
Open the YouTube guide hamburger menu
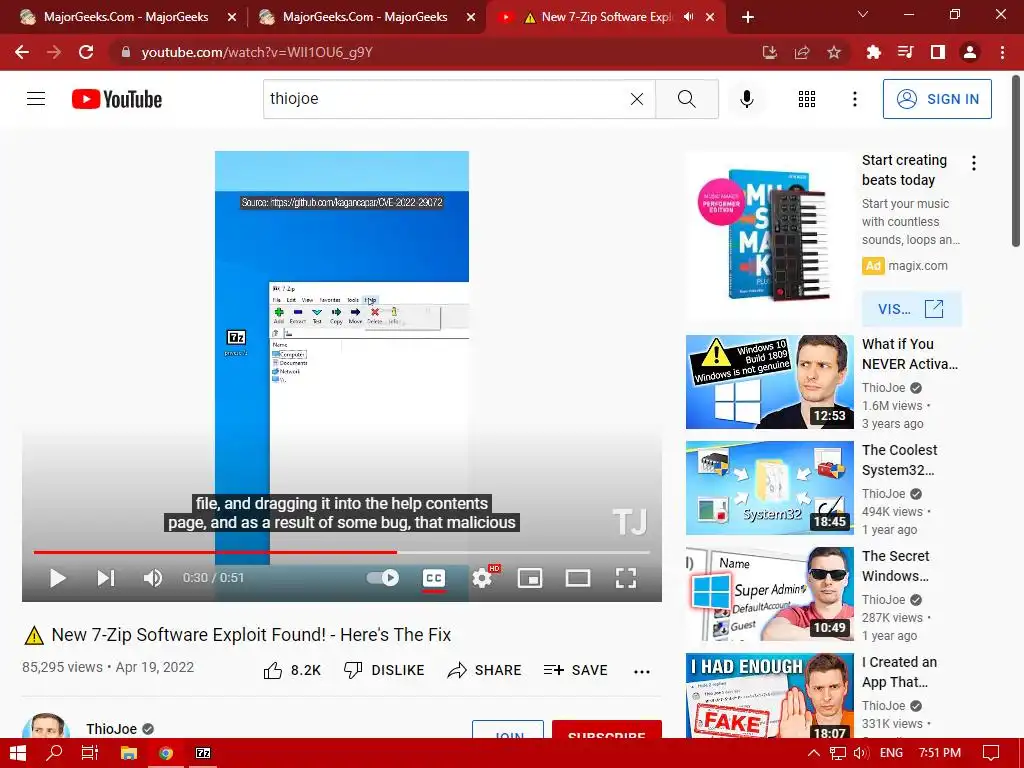[x=36, y=99]
